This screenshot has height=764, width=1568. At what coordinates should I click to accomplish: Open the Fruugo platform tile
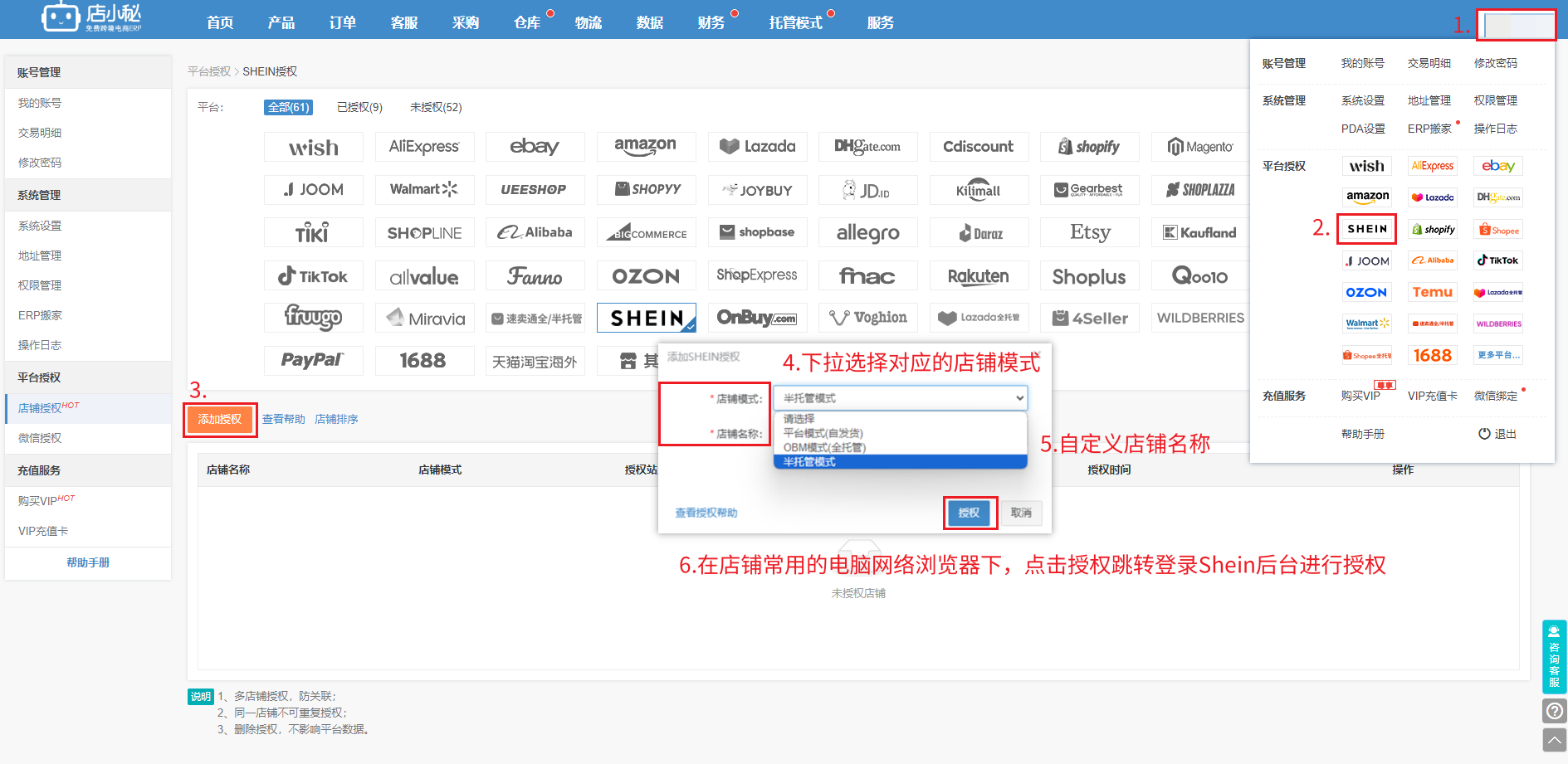313,319
